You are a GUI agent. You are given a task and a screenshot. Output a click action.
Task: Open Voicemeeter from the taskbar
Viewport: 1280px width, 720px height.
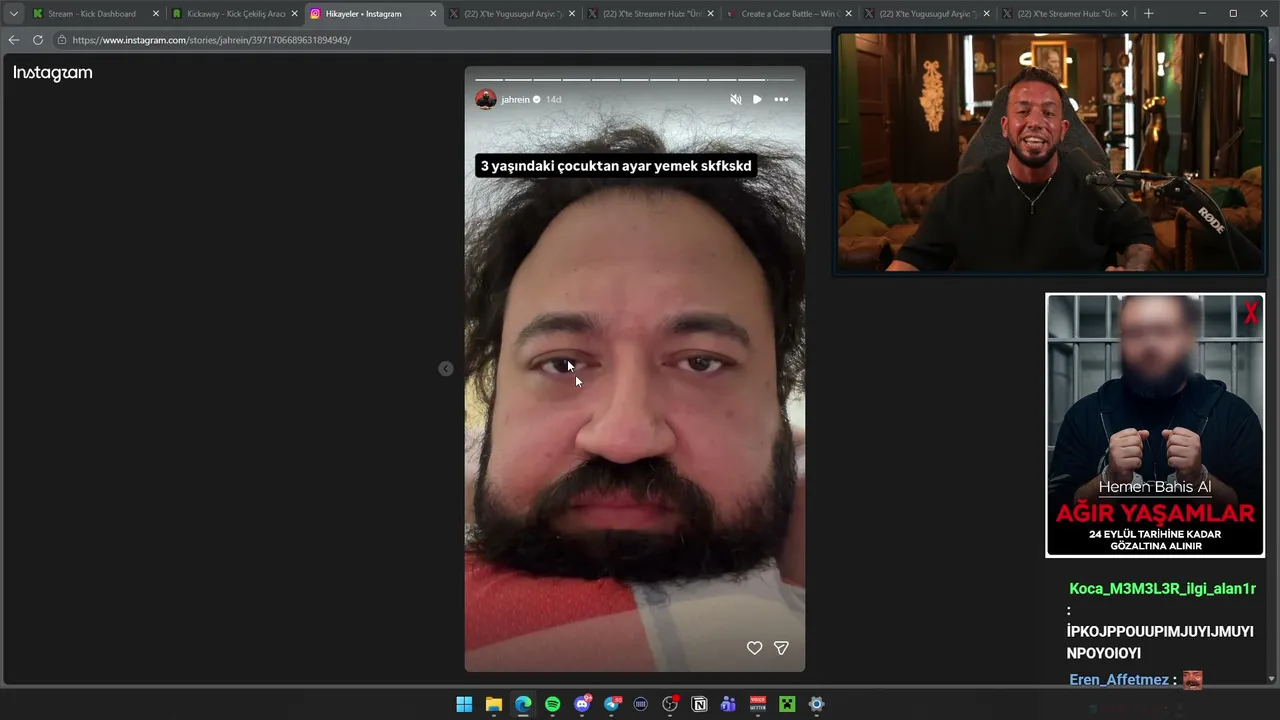click(758, 704)
